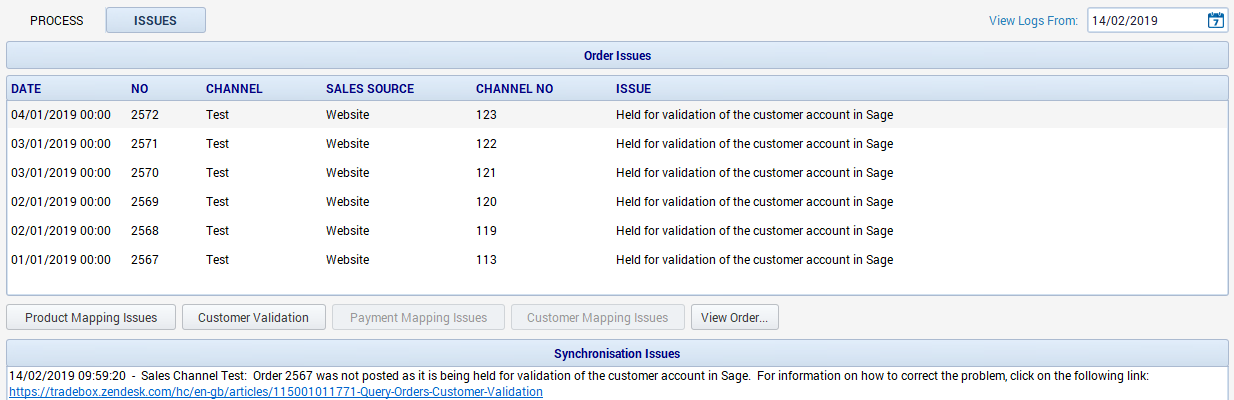Open the calendar date picker icon

tap(1215, 20)
